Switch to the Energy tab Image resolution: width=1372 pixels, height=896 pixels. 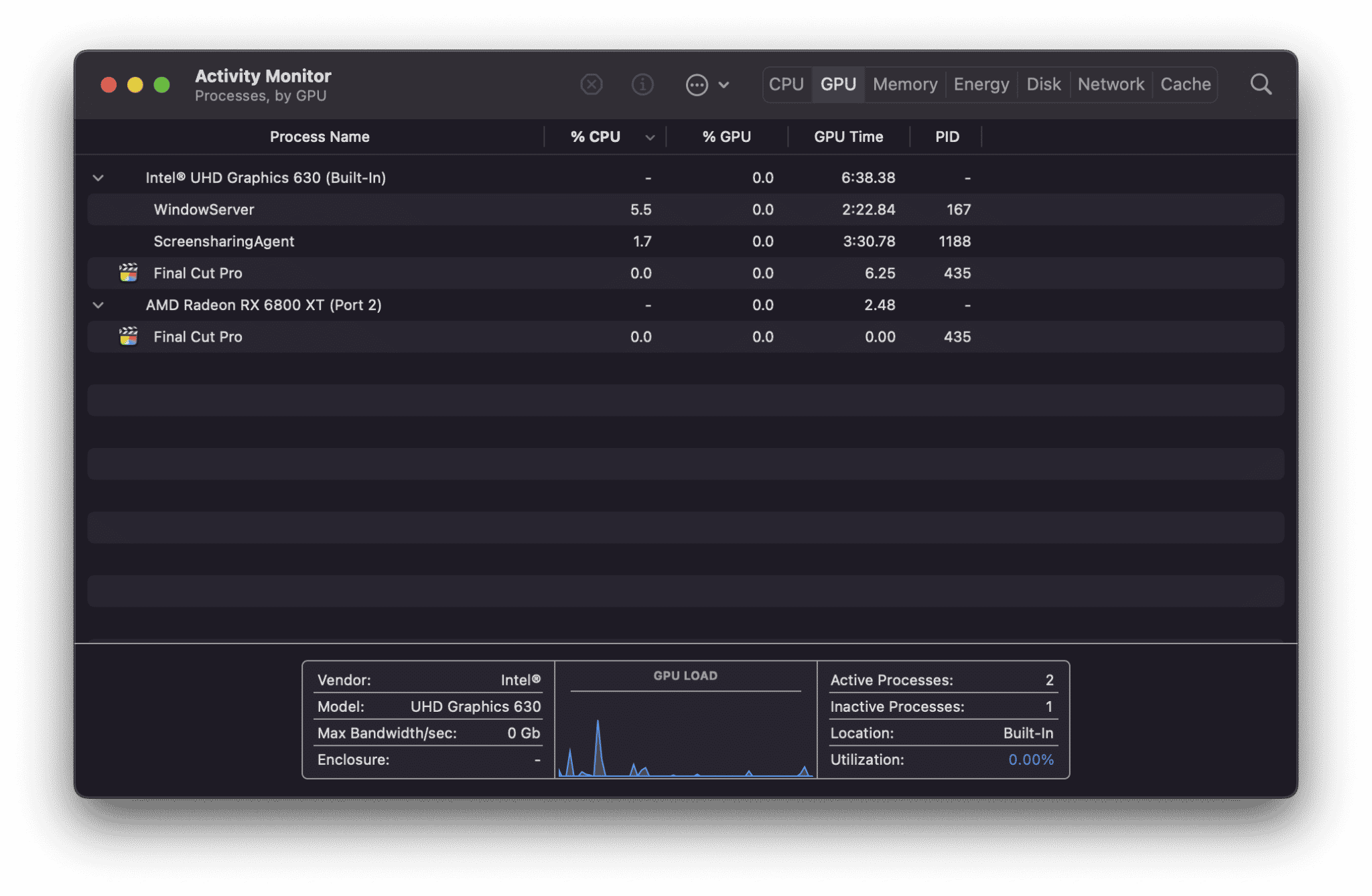coord(980,84)
